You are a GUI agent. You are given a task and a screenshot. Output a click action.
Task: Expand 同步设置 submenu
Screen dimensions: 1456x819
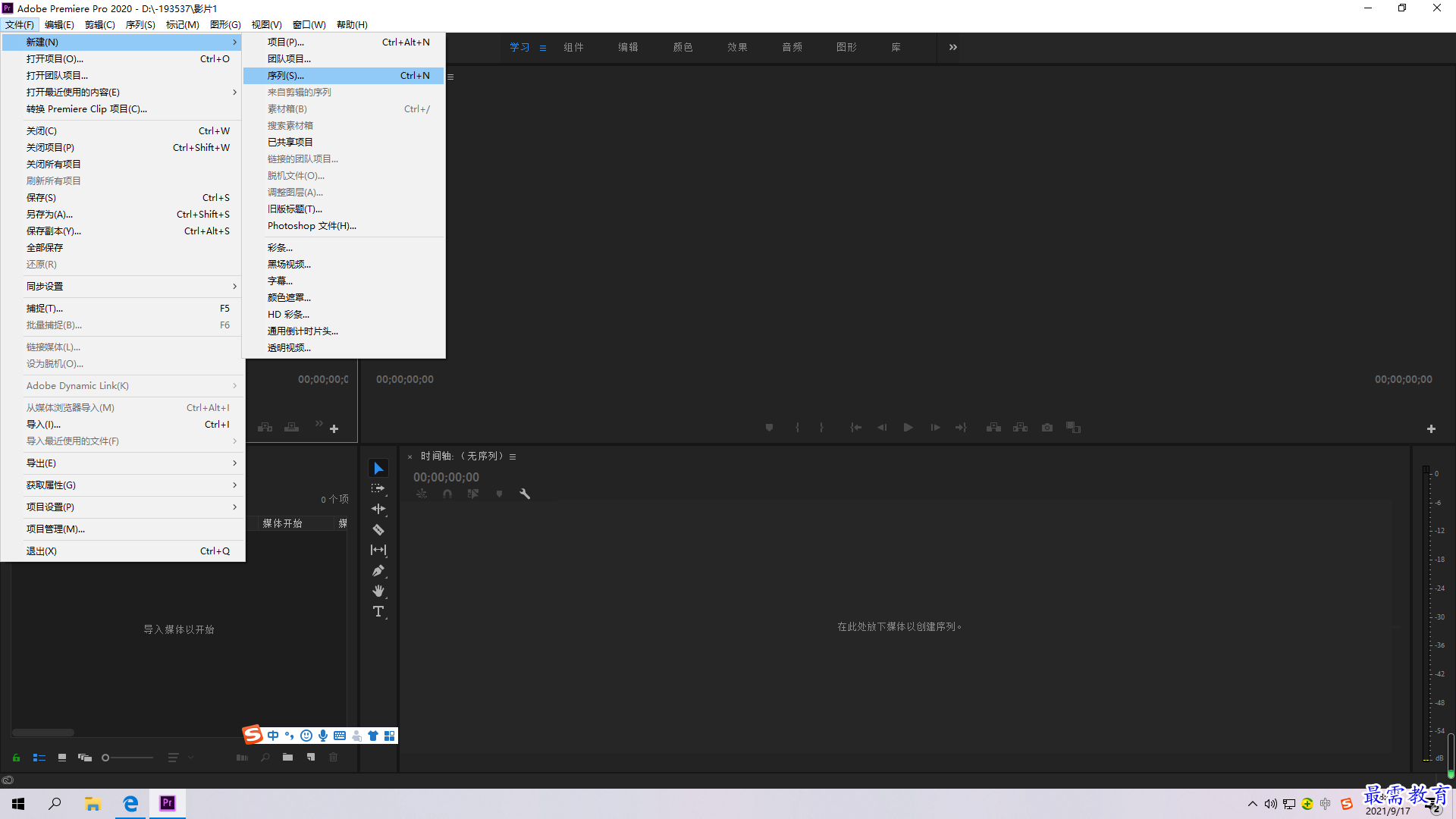[x=123, y=287]
